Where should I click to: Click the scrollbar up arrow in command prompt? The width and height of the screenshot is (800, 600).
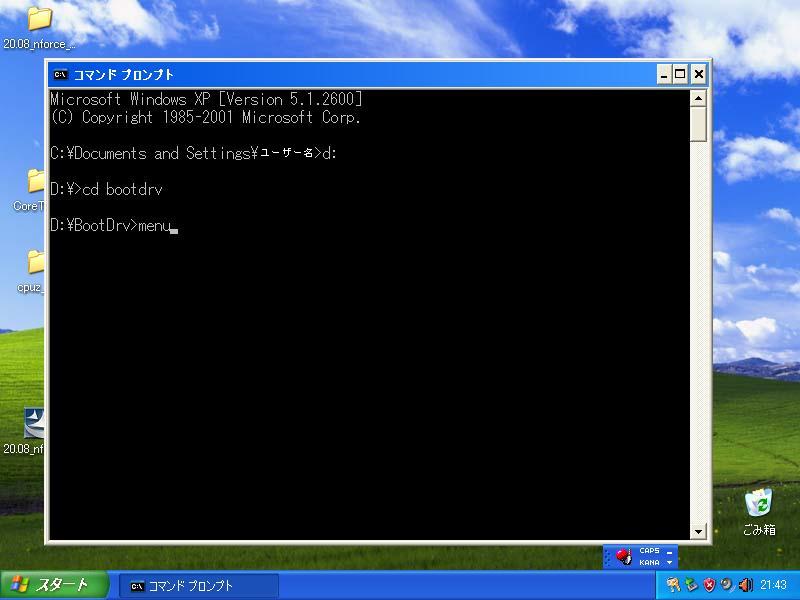point(698,98)
